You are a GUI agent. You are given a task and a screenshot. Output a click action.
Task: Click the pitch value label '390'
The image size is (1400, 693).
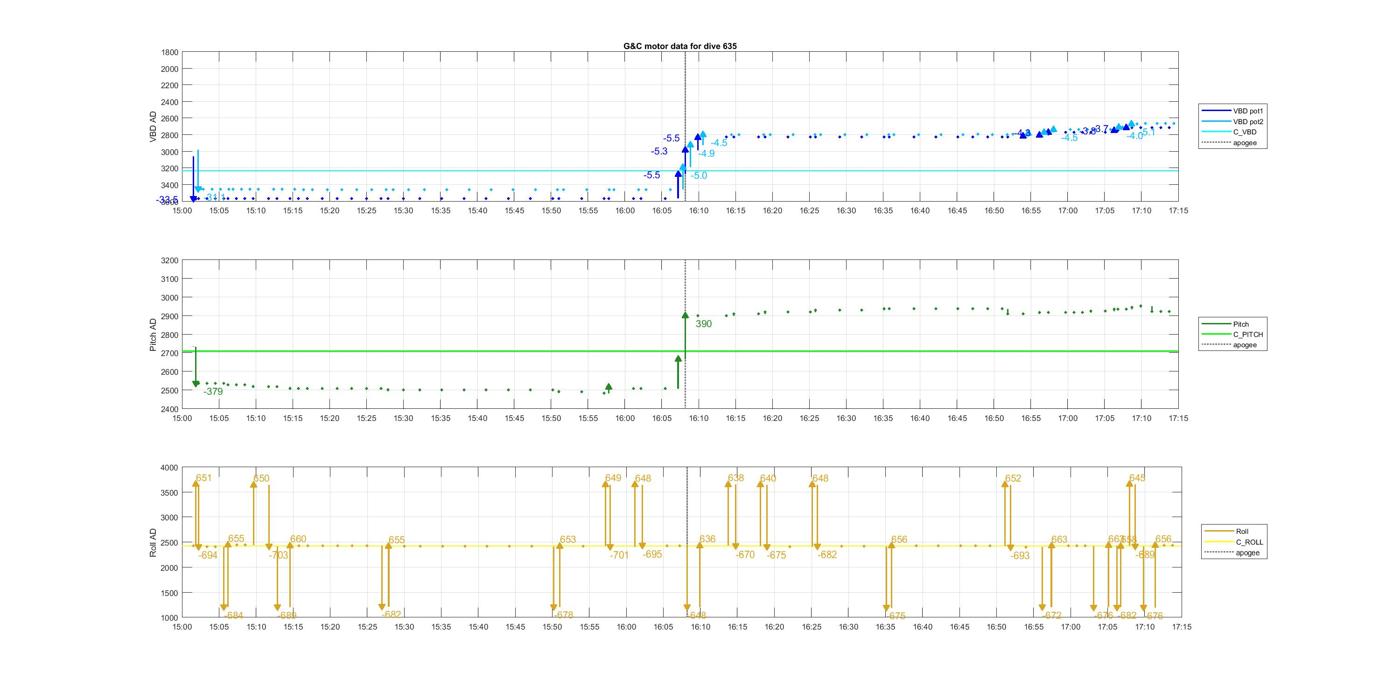point(703,324)
